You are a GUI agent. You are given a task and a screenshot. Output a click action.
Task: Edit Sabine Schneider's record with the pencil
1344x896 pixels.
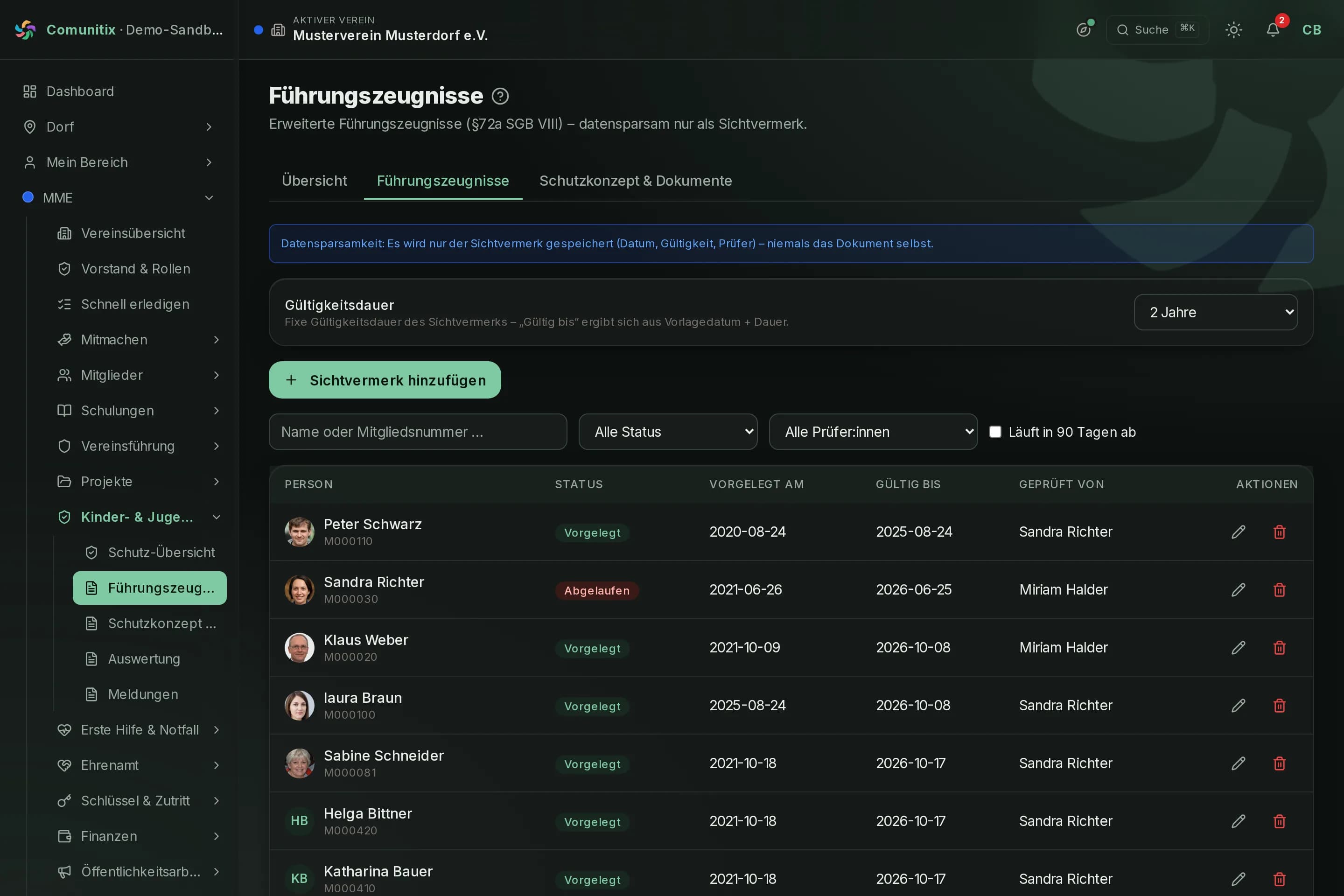click(x=1238, y=763)
